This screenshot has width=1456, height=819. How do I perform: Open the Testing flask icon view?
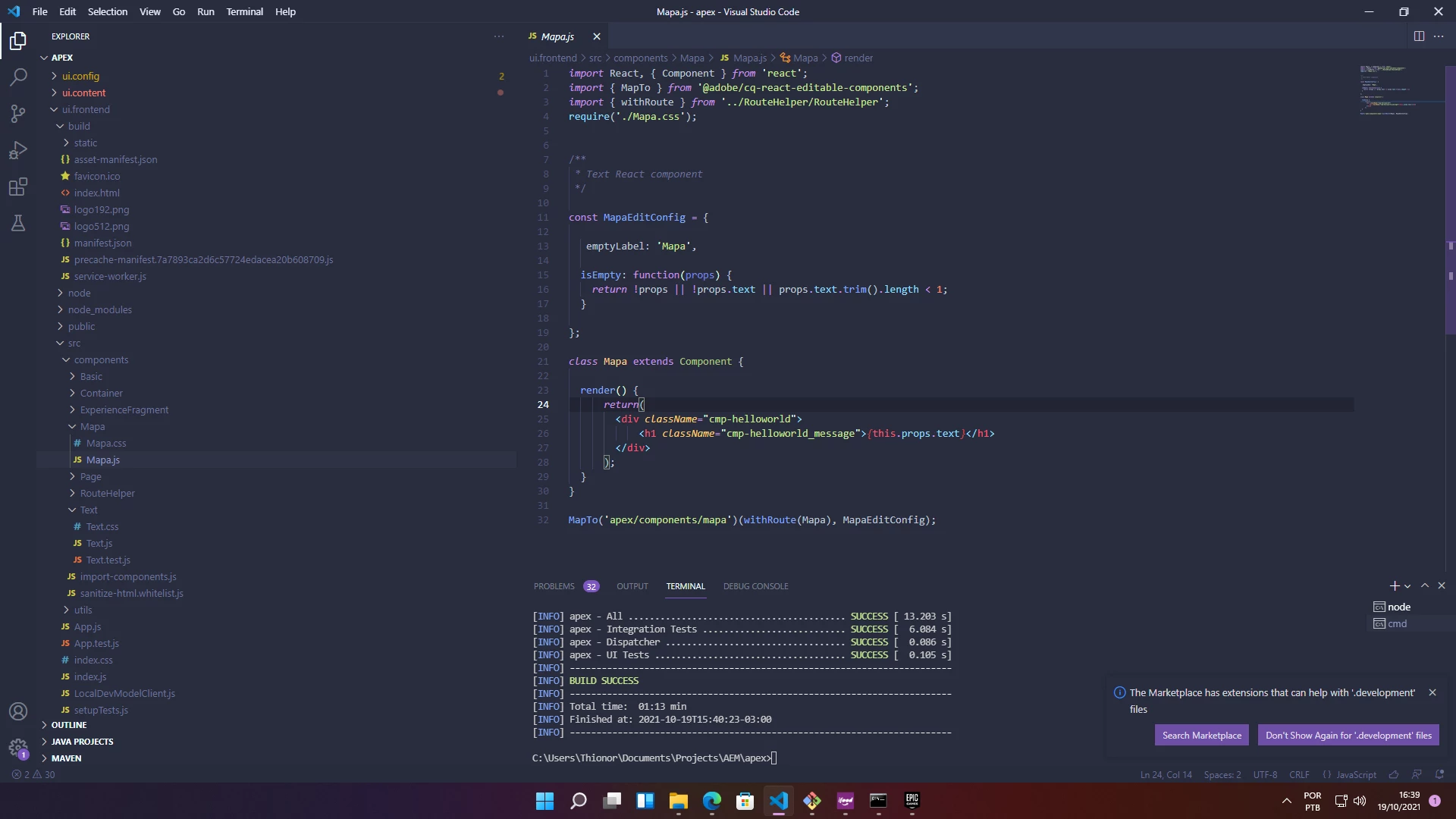[x=18, y=223]
